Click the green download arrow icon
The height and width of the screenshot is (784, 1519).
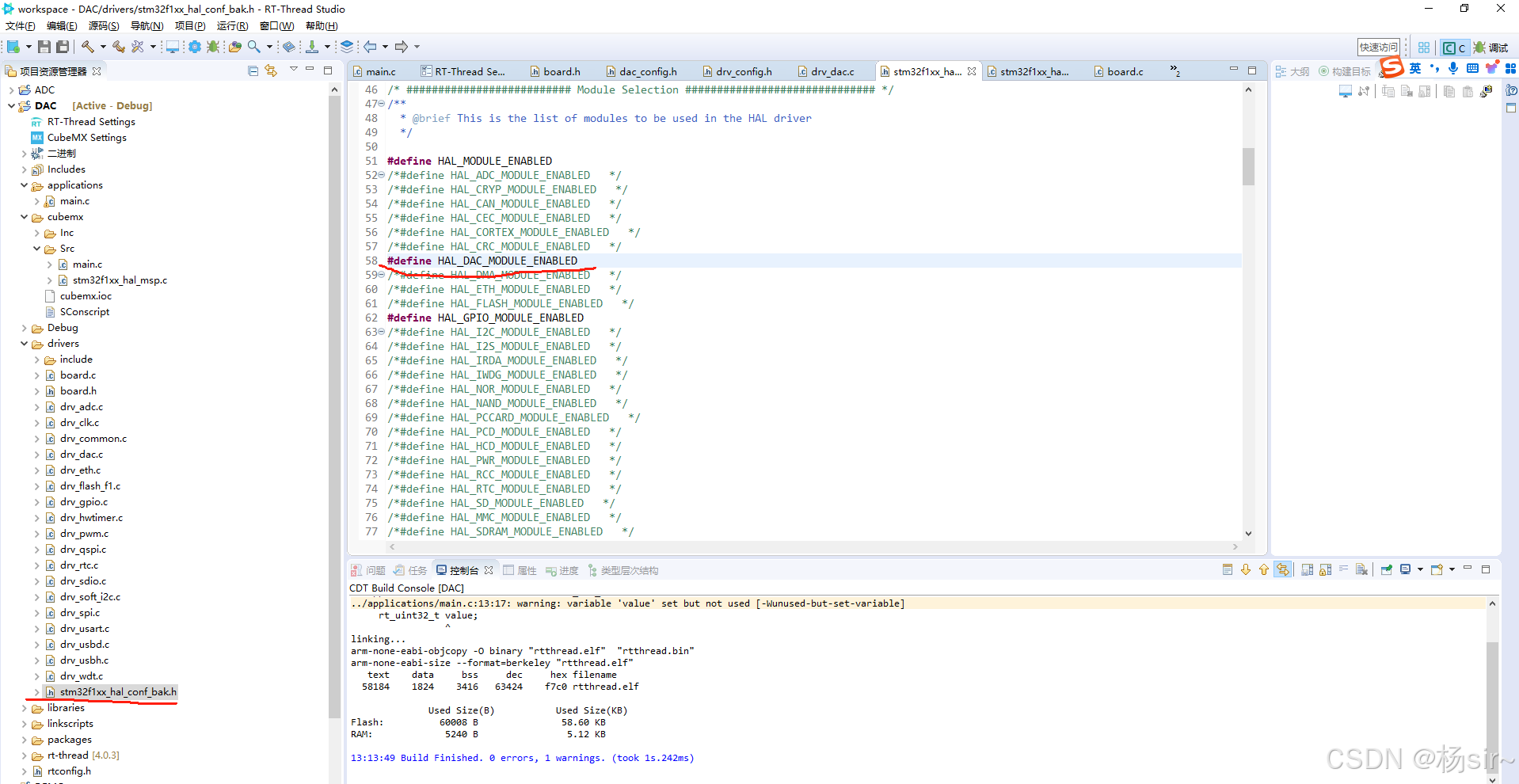(312, 47)
